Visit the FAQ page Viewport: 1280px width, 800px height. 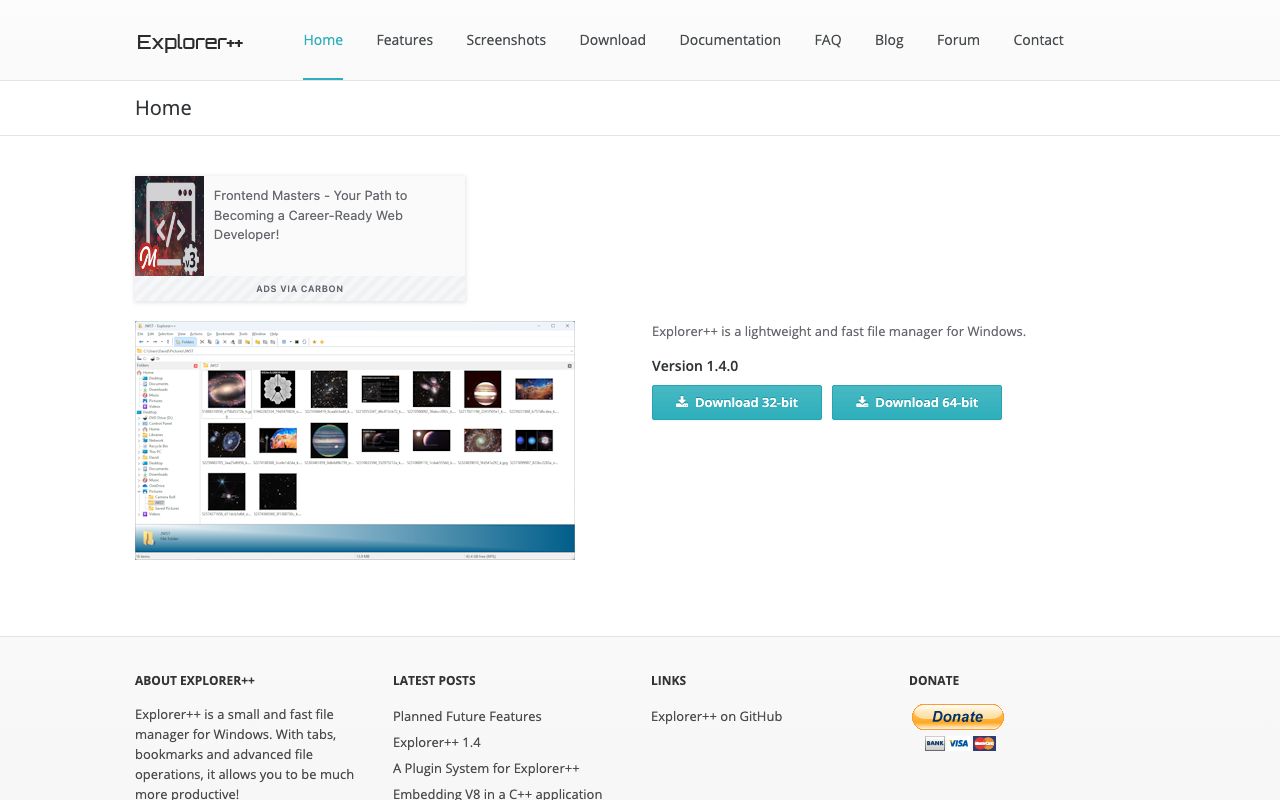pyautogui.click(x=827, y=40)
